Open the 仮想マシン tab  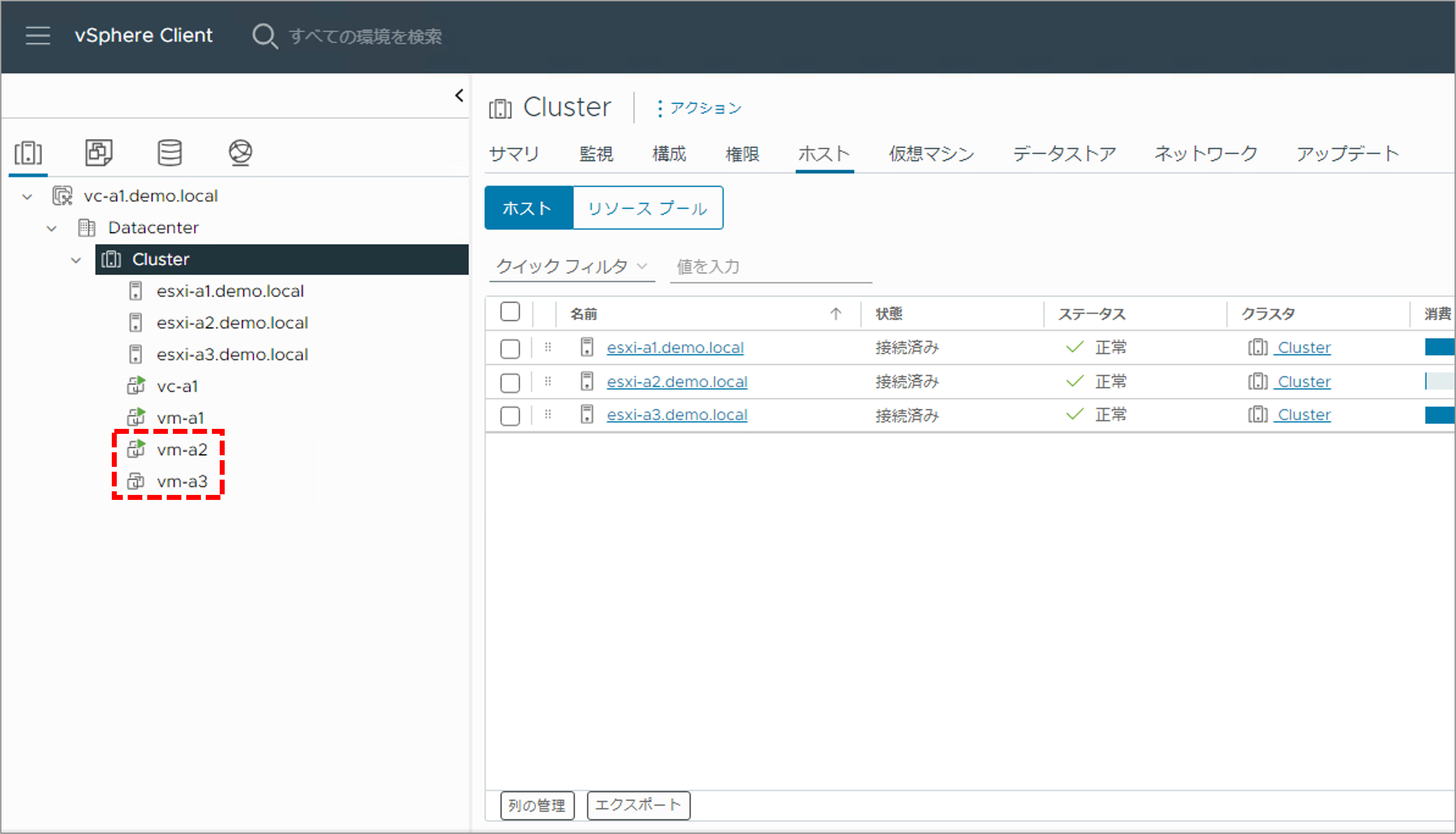tap(931, 154)
